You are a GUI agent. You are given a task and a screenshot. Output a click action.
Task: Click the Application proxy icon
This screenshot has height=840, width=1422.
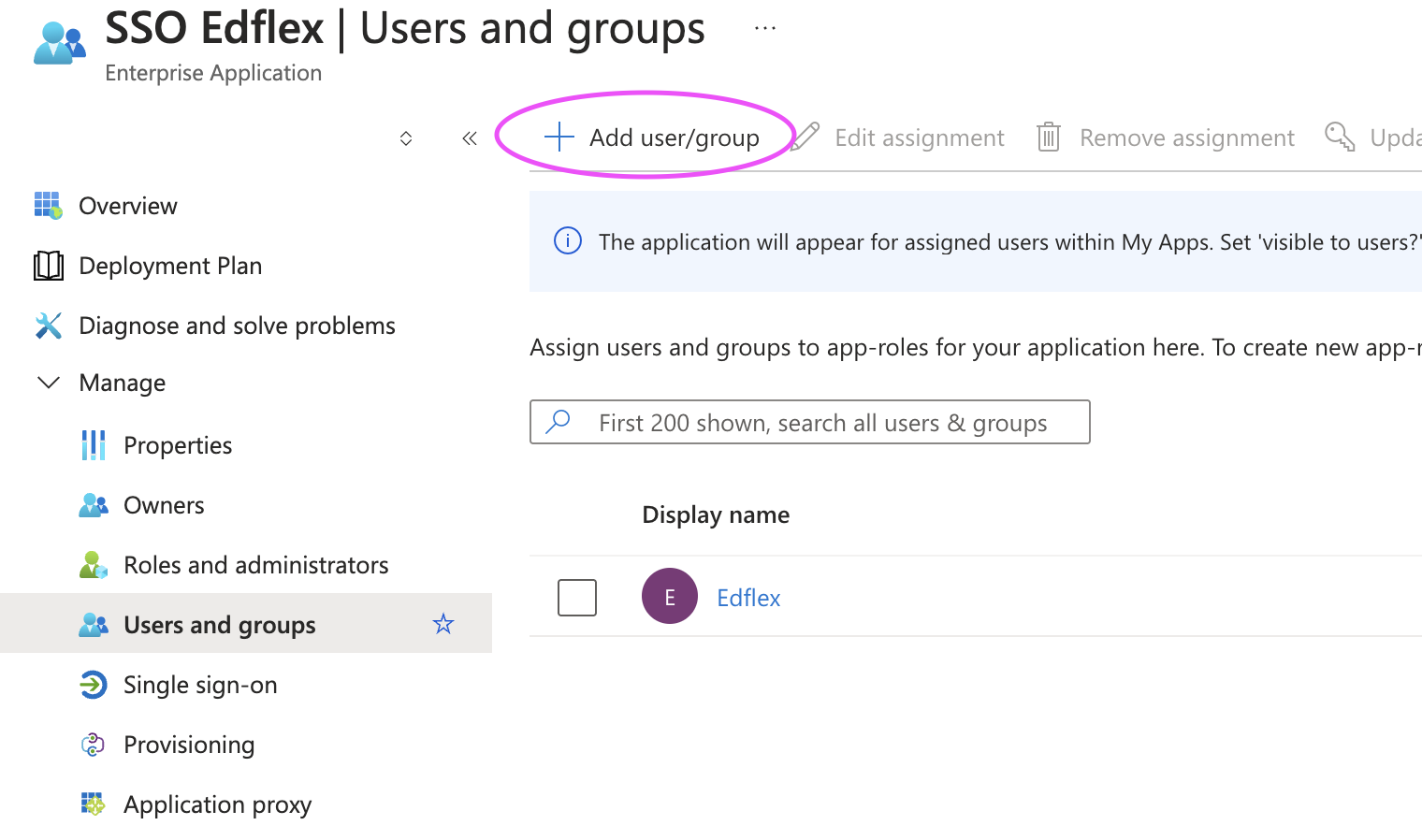(93, 804)
